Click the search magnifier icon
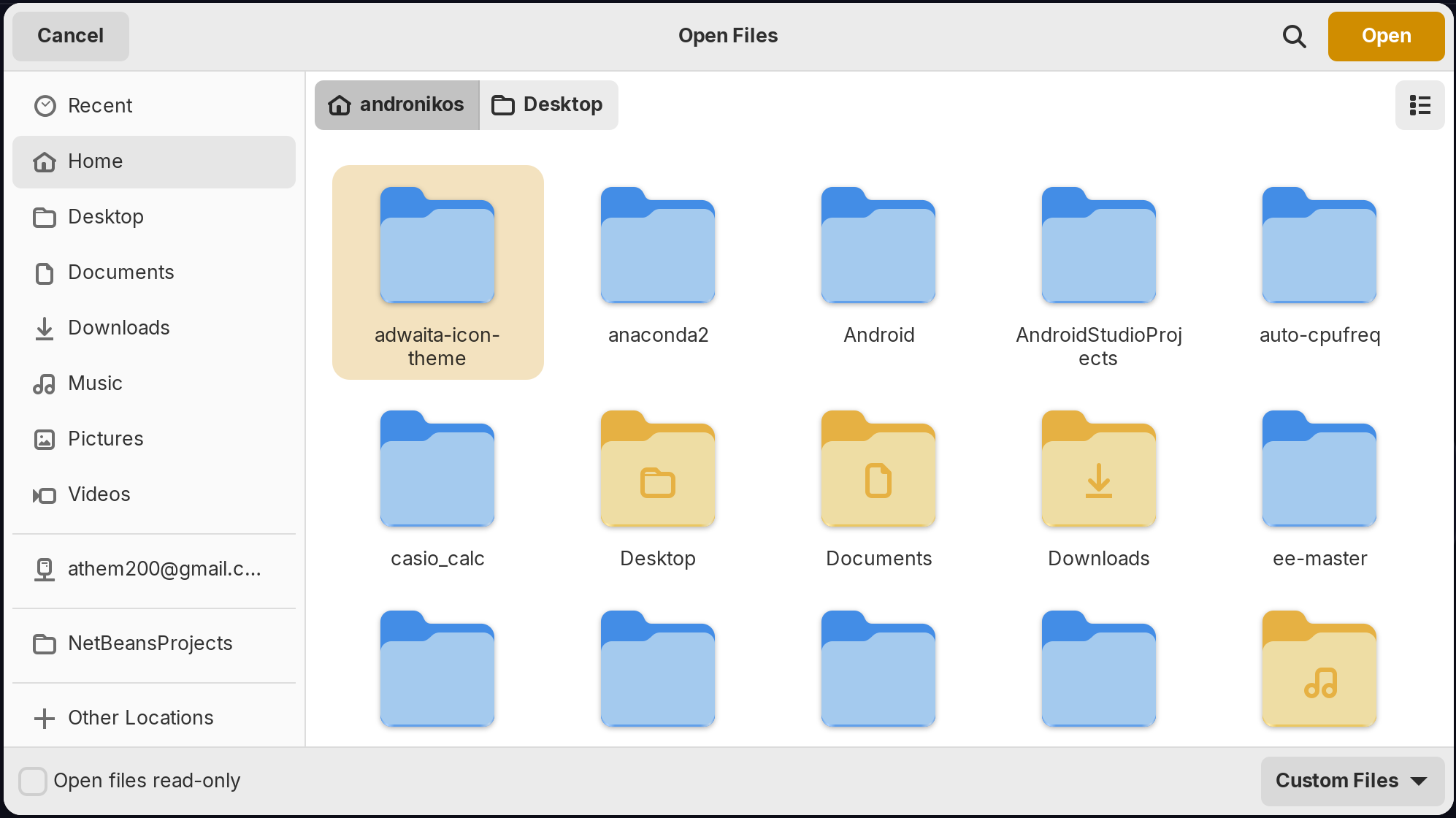 pyautogui.click(x=1294, y=36)
